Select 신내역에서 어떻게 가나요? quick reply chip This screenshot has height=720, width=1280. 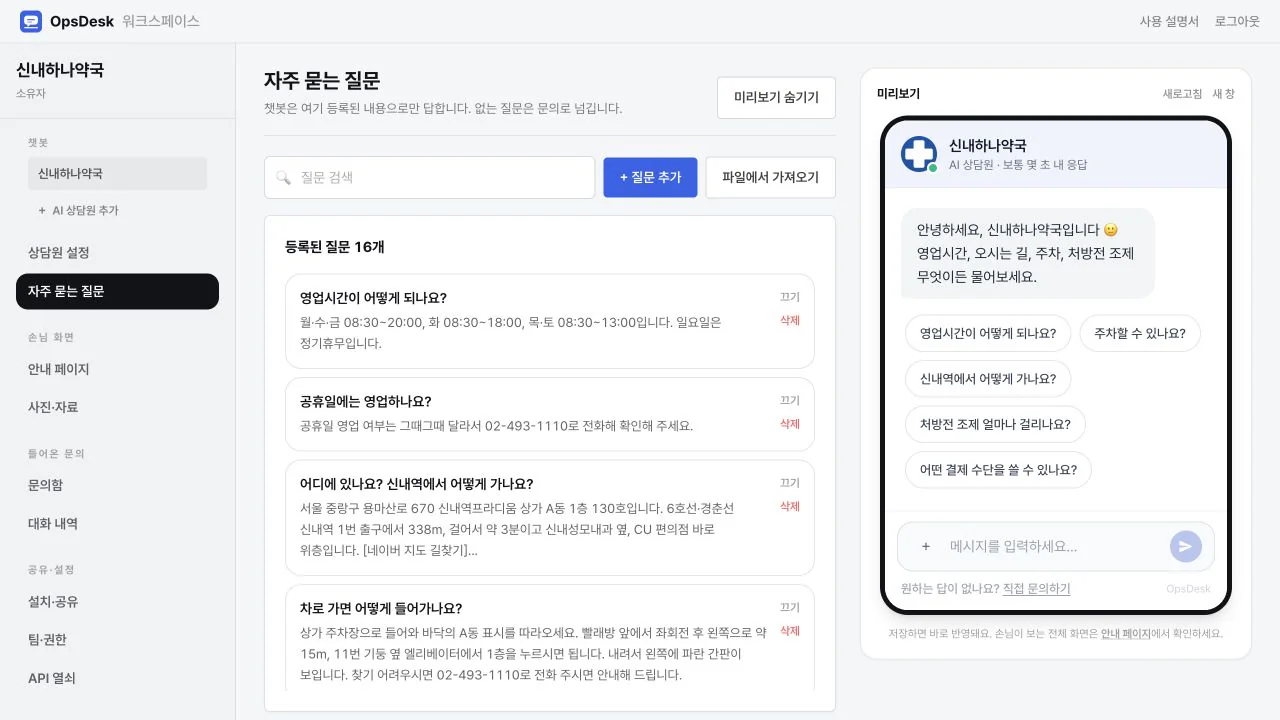click(x=987, y=379)
